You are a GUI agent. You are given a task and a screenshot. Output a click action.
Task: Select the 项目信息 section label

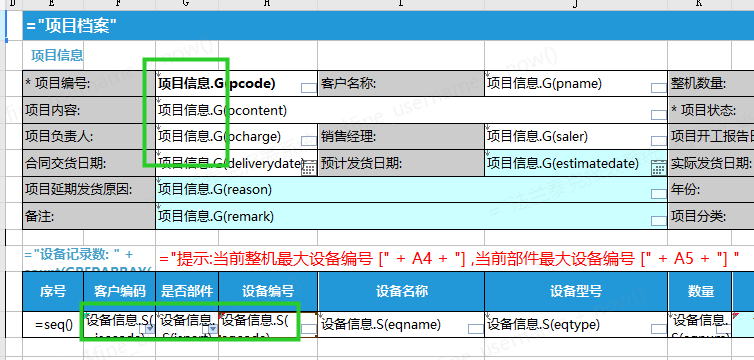pos(57,56)
